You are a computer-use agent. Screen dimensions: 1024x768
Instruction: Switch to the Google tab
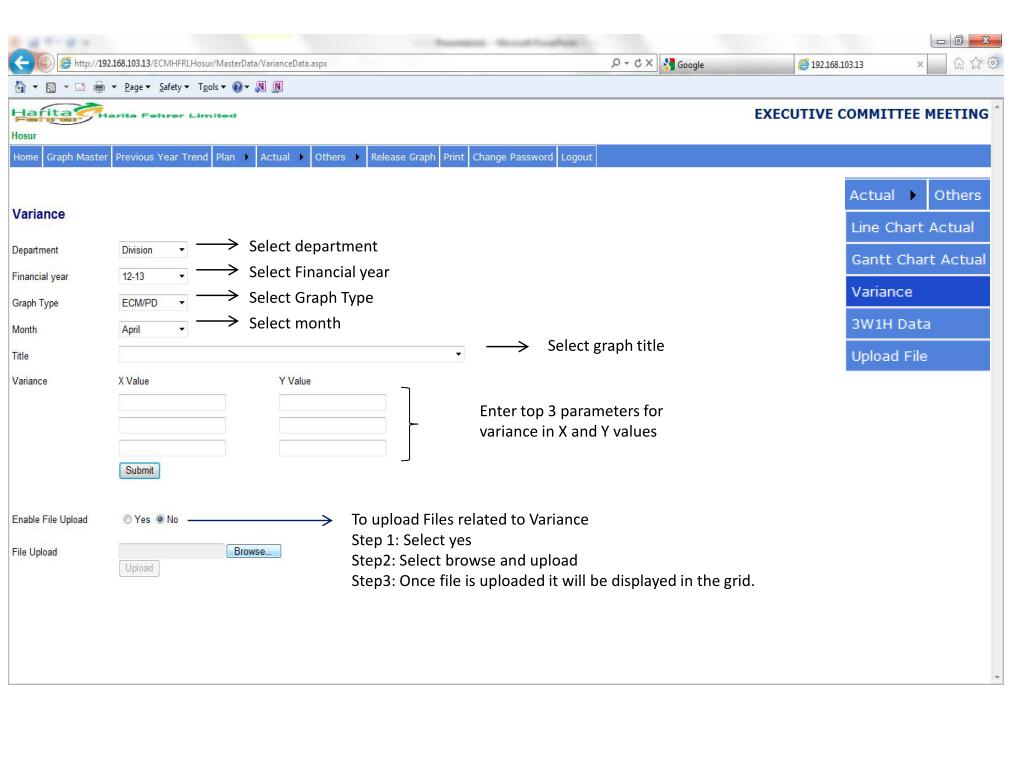click(x=726, y=64)
